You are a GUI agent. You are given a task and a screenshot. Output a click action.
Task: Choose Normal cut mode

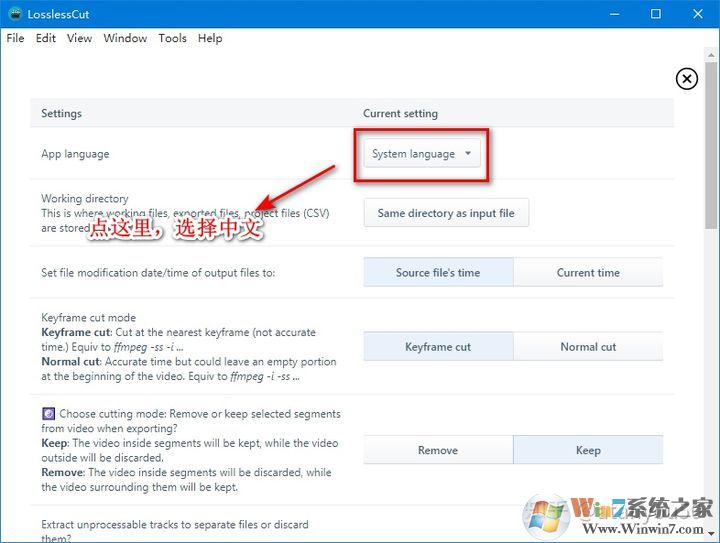(x=588, y=347)
